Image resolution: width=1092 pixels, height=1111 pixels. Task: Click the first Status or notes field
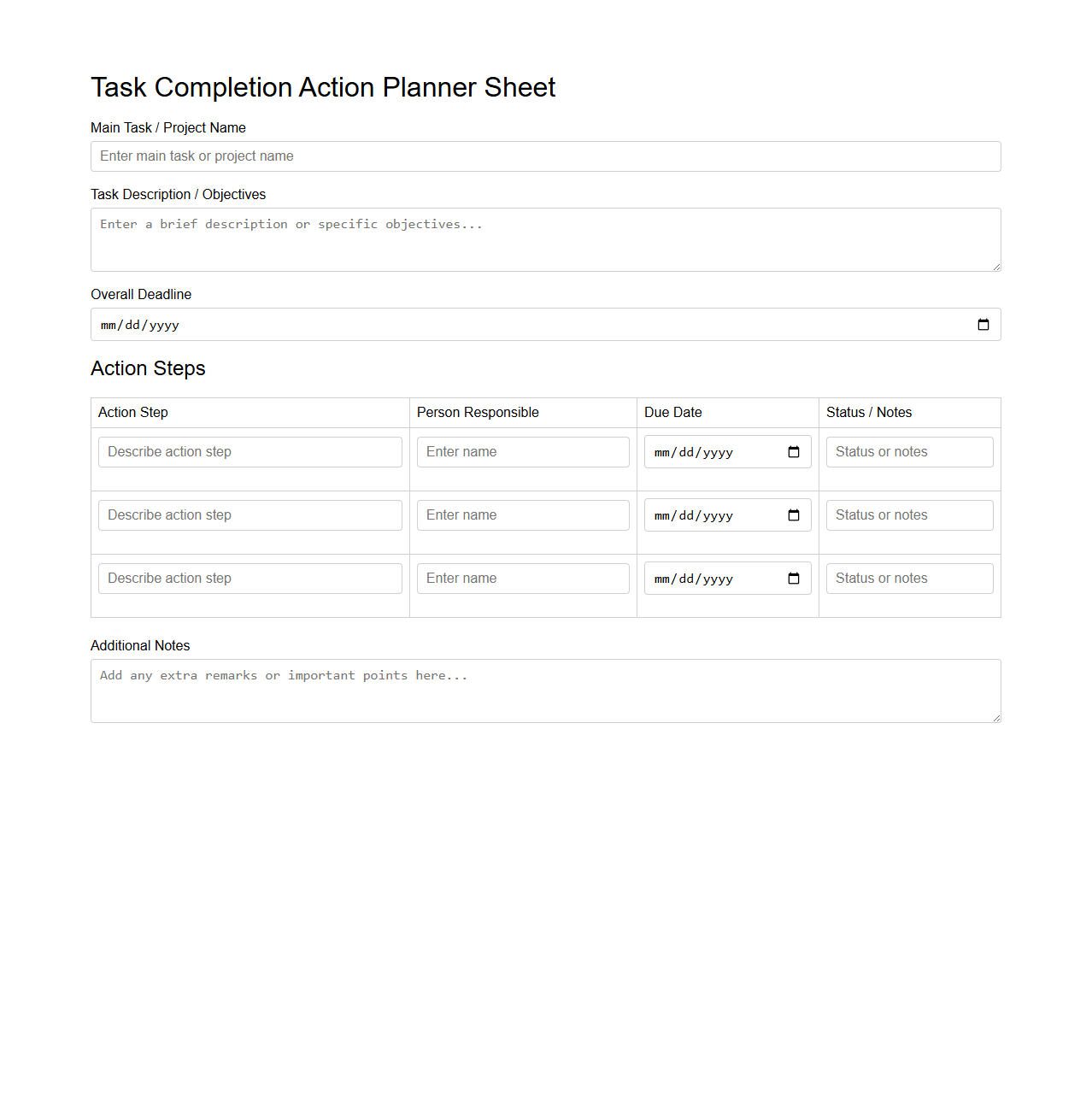coord(908,451)
